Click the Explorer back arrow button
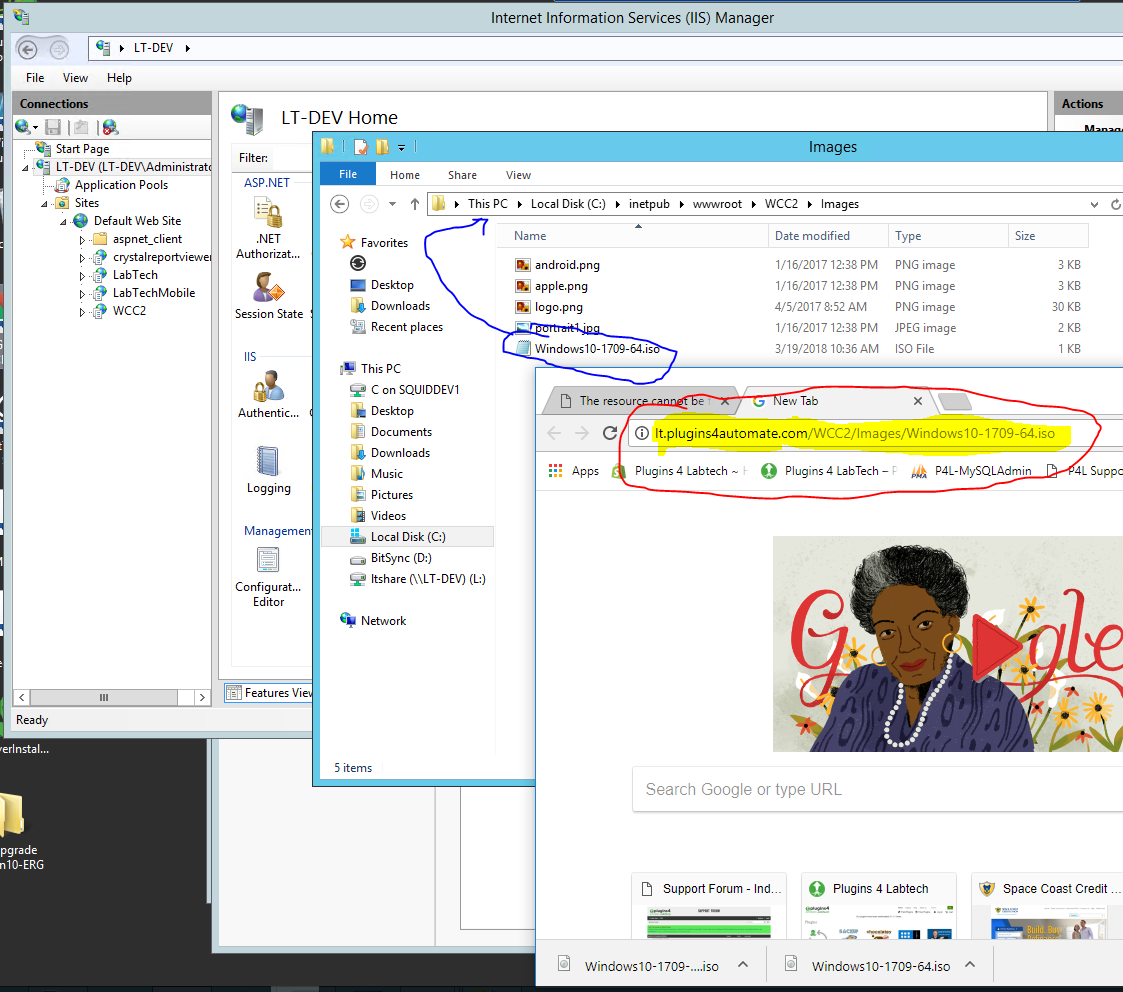The height and width of the screenshot is (992, 1123). (x=340, y=204)
